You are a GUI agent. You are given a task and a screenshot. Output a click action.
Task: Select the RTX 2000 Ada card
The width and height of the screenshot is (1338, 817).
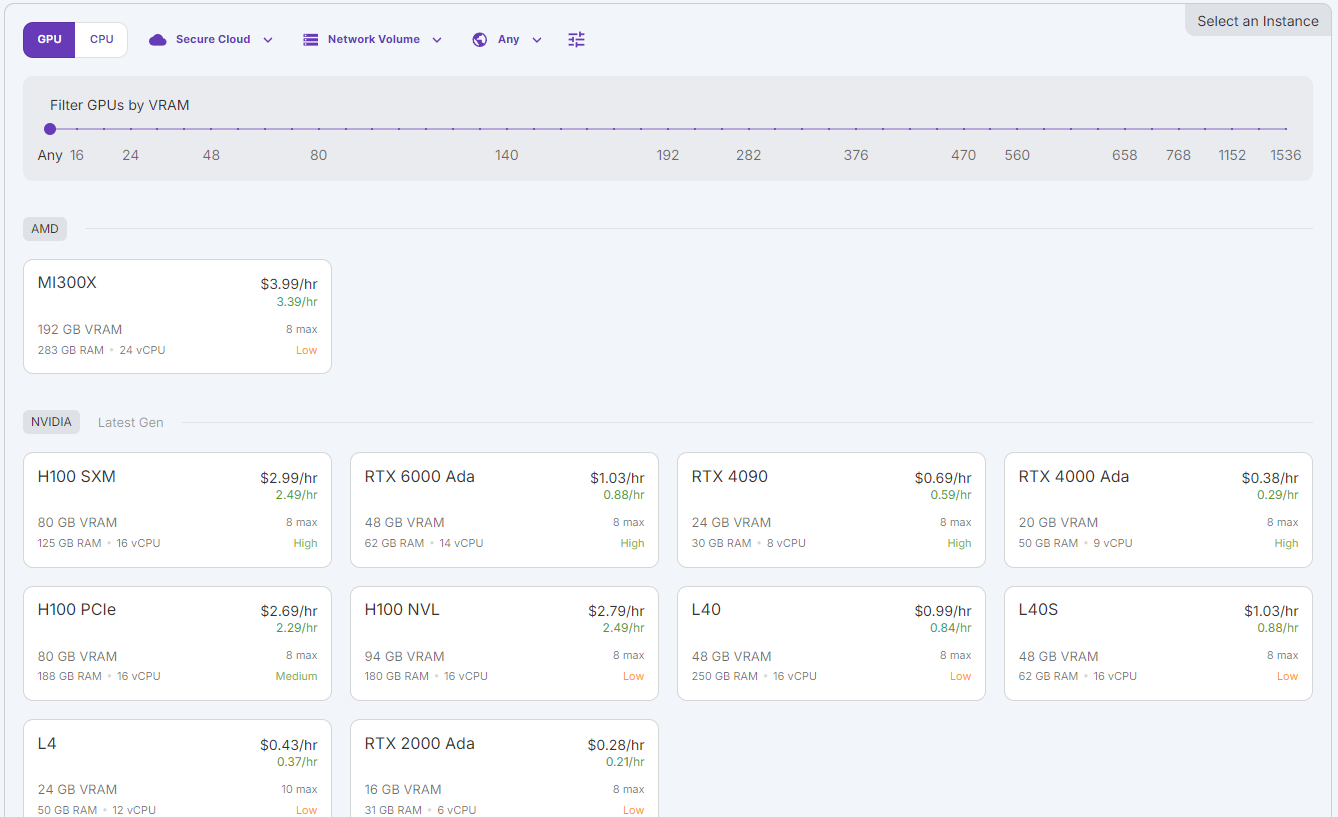click(x=504, y=775)
